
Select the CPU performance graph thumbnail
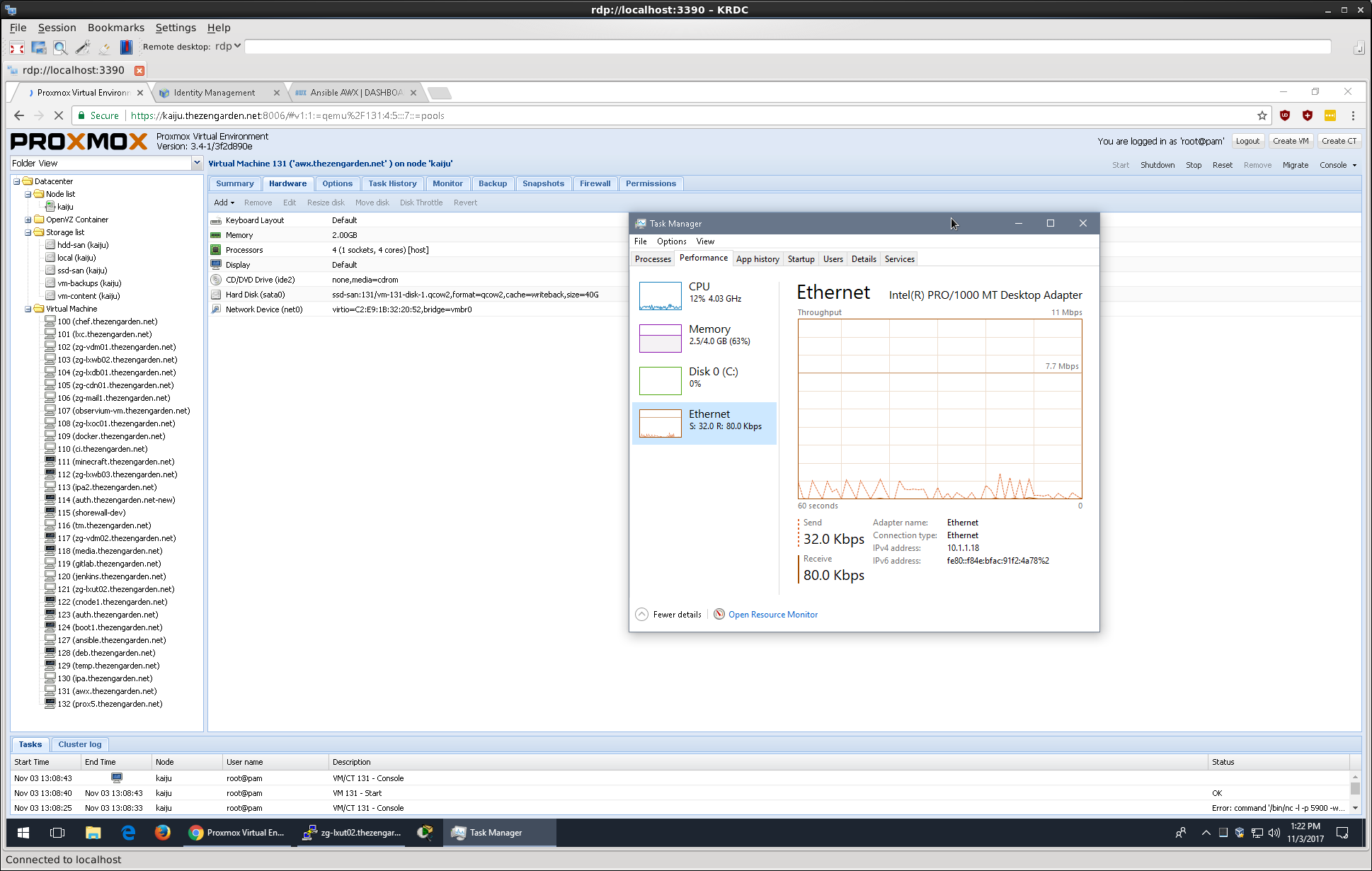pyautogui.click(x=661, y=296)
